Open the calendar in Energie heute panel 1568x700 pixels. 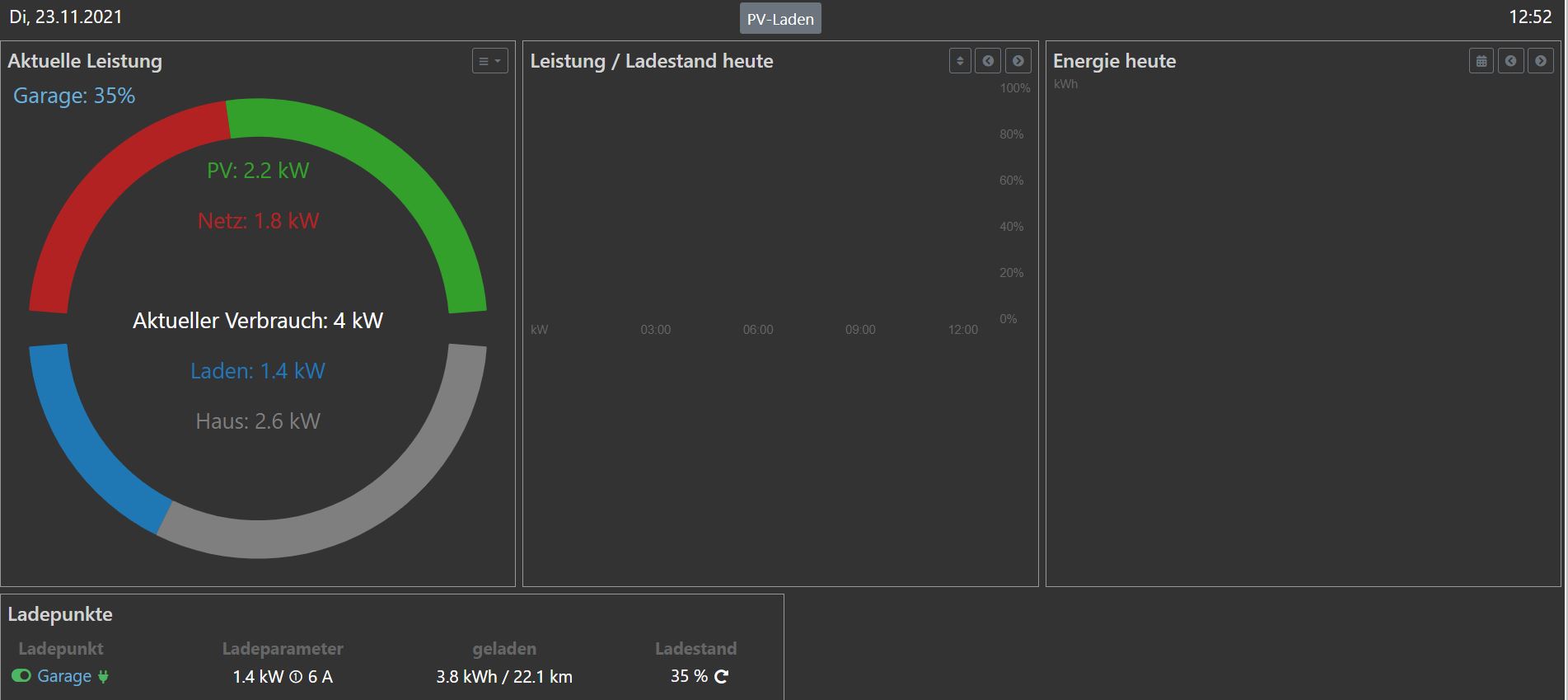click(1481, 61)
